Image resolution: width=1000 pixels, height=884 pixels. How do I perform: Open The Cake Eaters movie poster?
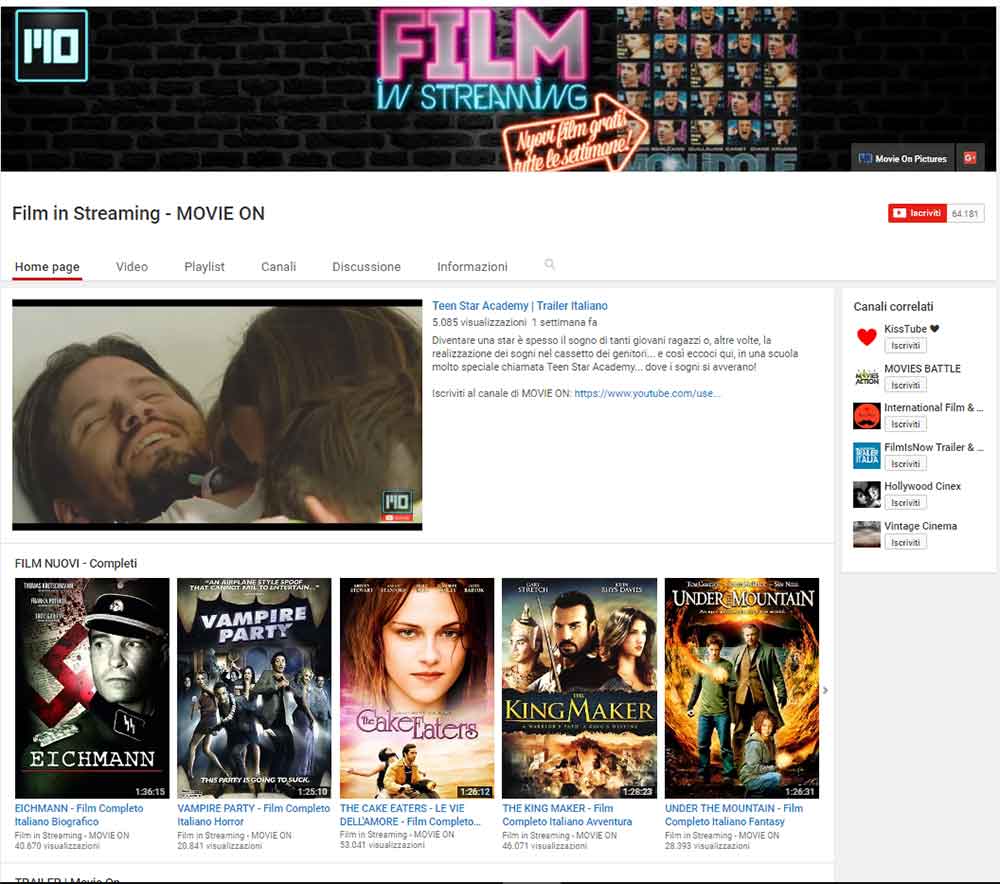(x=417, y=688)
